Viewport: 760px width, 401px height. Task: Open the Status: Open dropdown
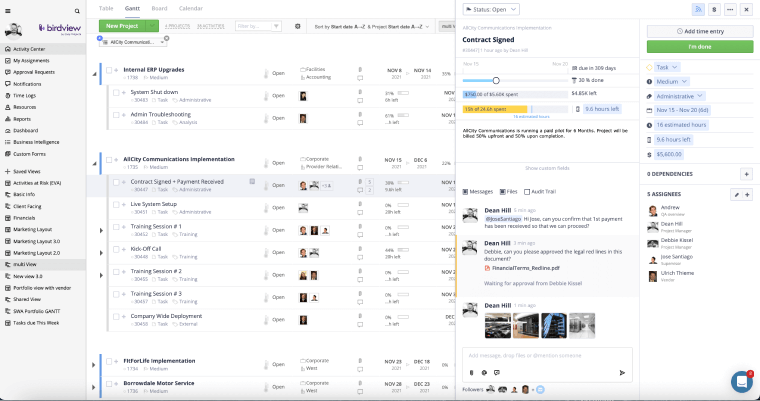[491, 9]
